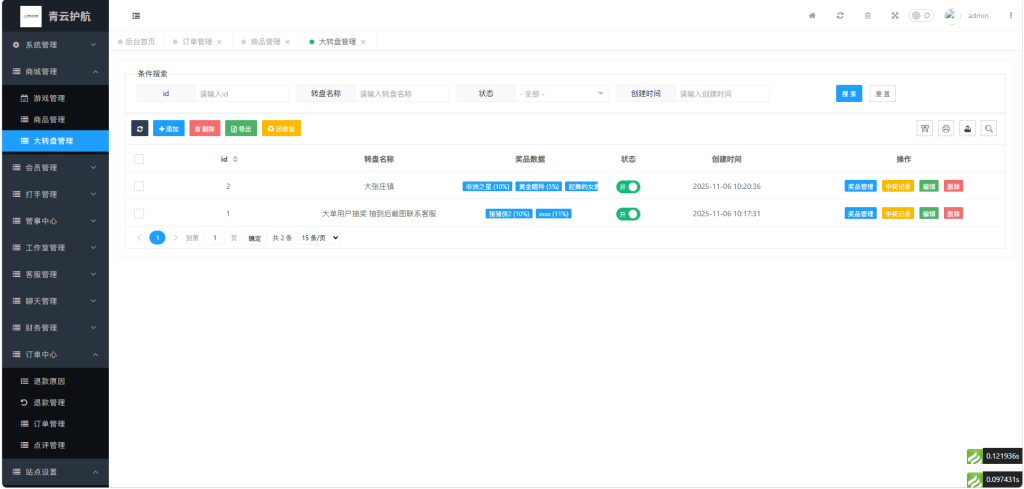Image resolution: width=1024 pixels, height=489 pixels.
Task: Open the 15 条/页 page size dropdown
Action: coord(319,238)
